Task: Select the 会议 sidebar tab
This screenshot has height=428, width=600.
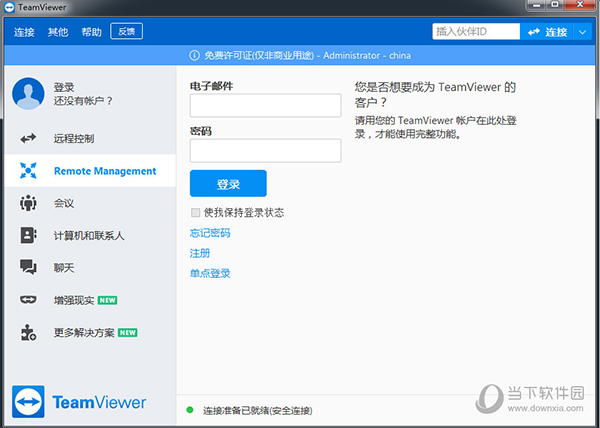Action: [x=91, y=203]
